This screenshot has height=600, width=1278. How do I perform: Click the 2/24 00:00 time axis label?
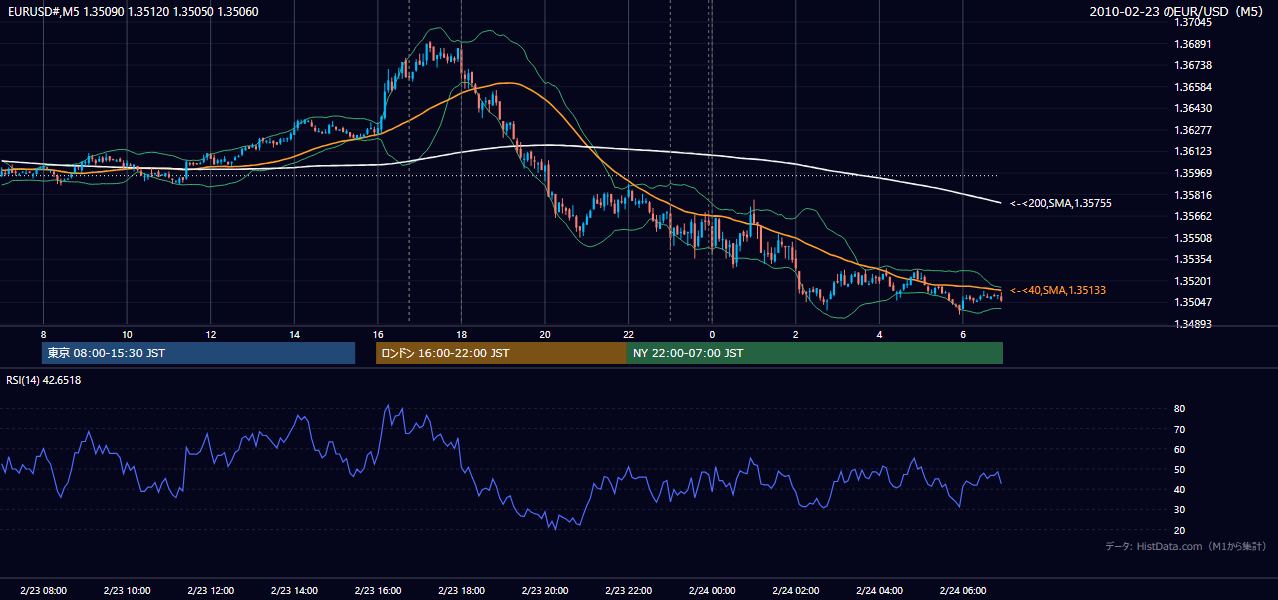point(711,591)
